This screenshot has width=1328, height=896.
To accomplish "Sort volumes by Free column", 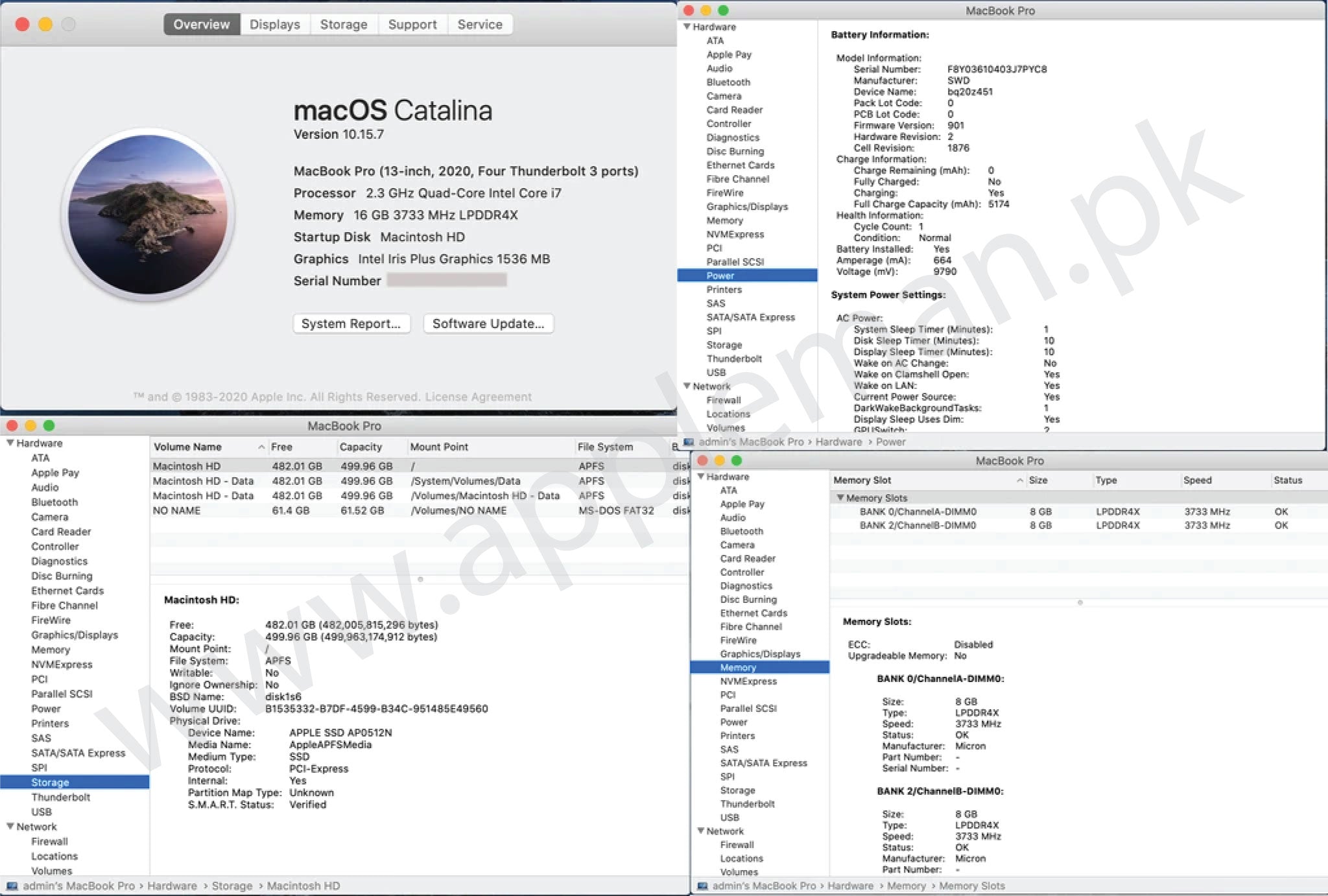I will point(302,447).
